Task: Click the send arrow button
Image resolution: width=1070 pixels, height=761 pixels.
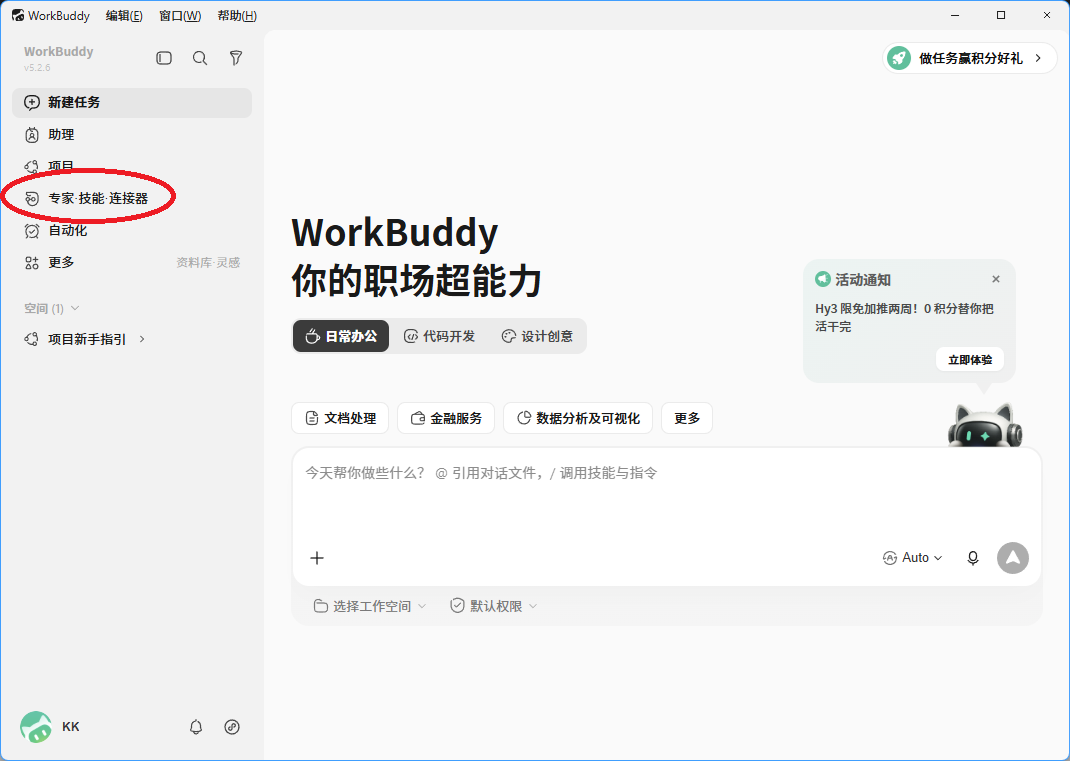Action: click(1013, 558)
